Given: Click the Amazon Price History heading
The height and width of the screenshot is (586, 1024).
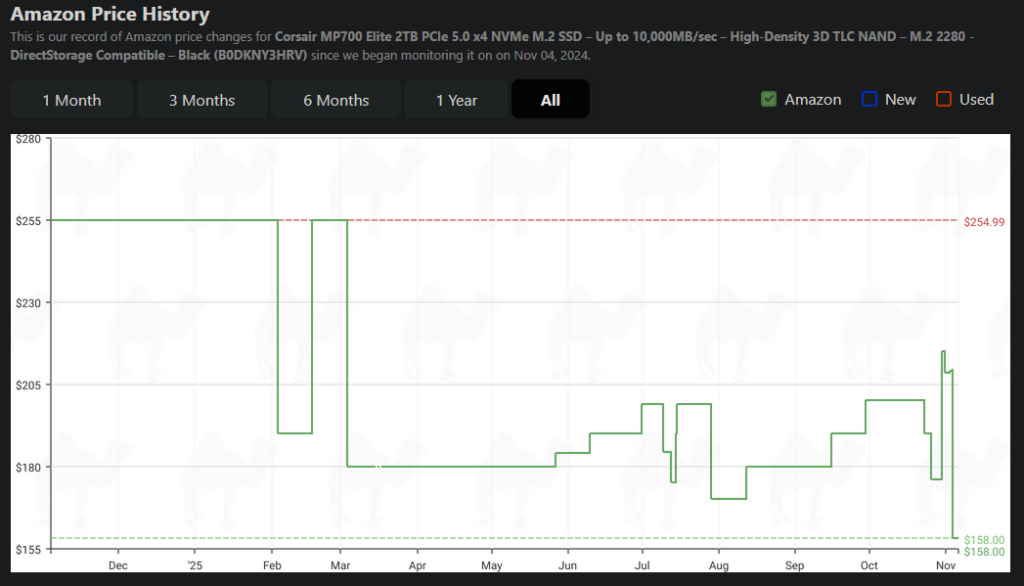Looking at the screenshot, I should tap(110, 15).
